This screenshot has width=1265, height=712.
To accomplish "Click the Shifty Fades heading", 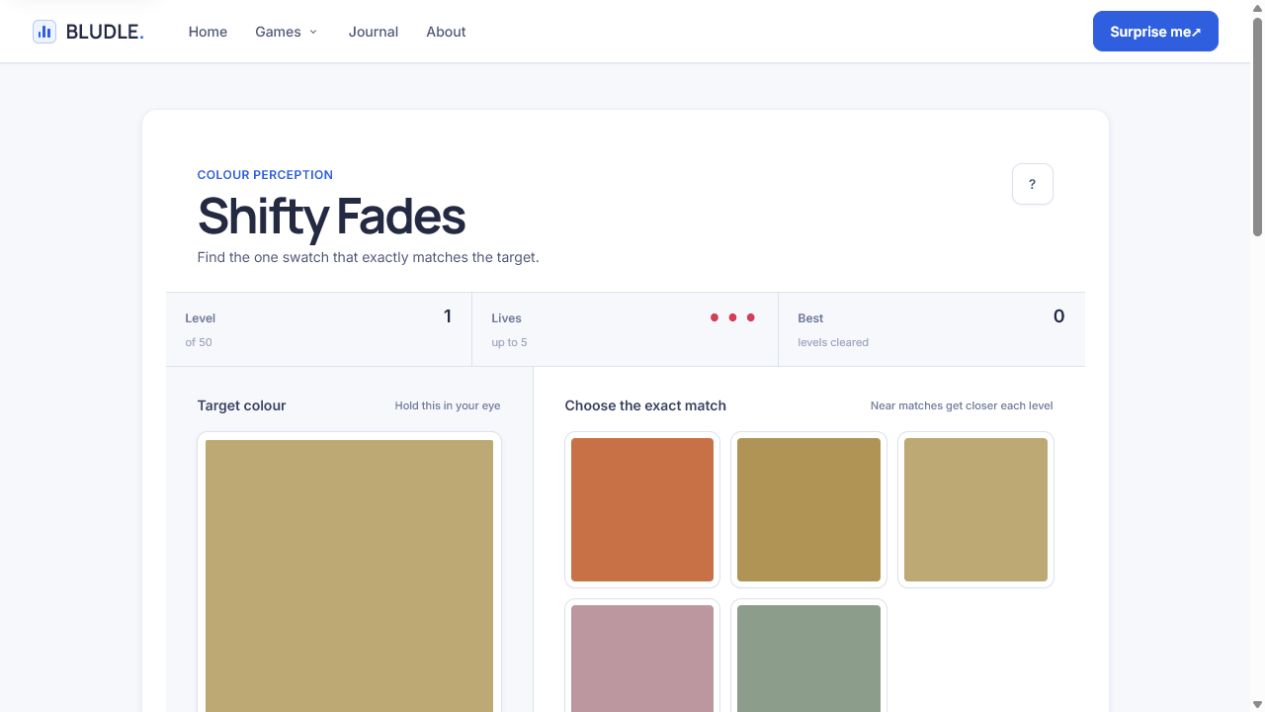I will pos(331,216).
